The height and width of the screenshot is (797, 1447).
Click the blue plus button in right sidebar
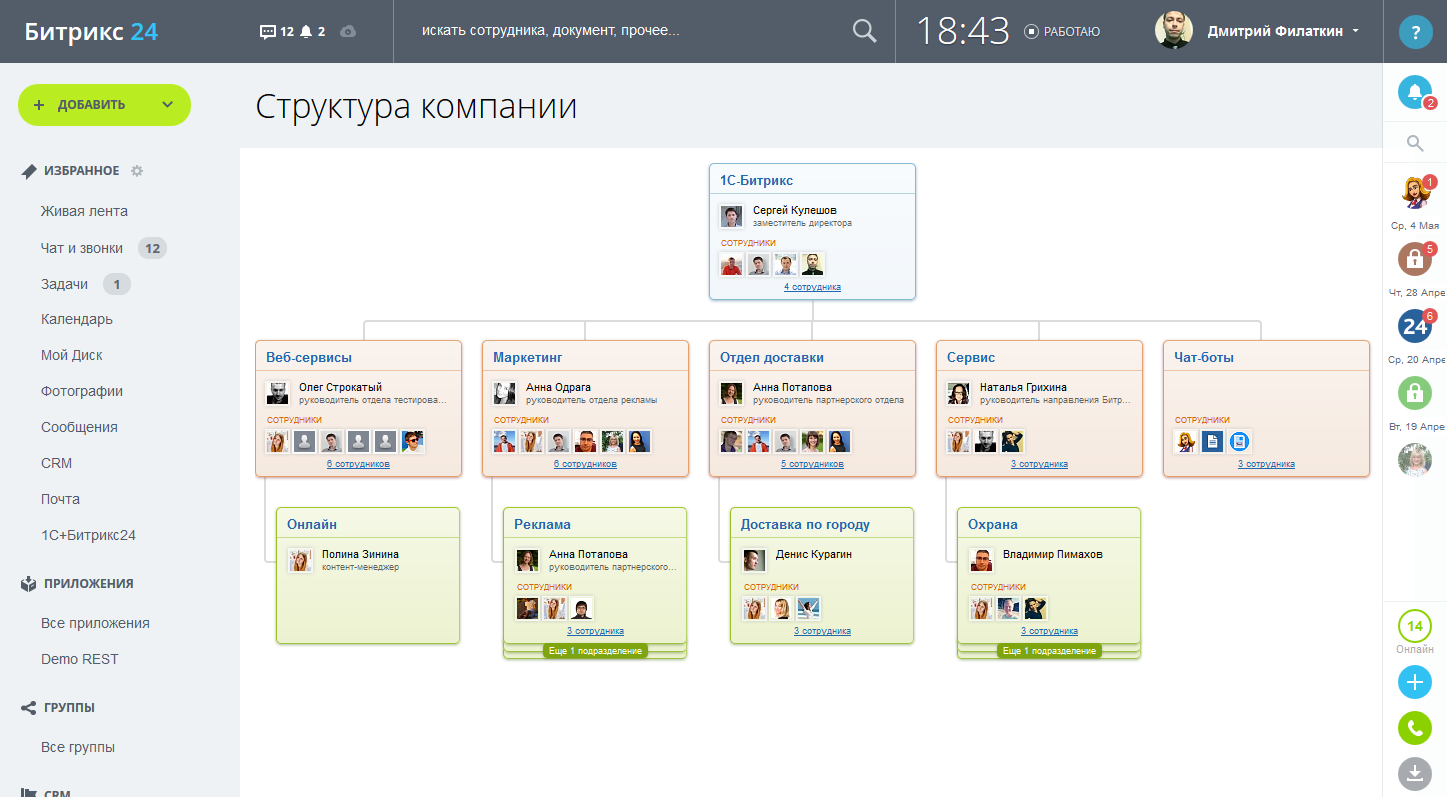pos(1414,682)
